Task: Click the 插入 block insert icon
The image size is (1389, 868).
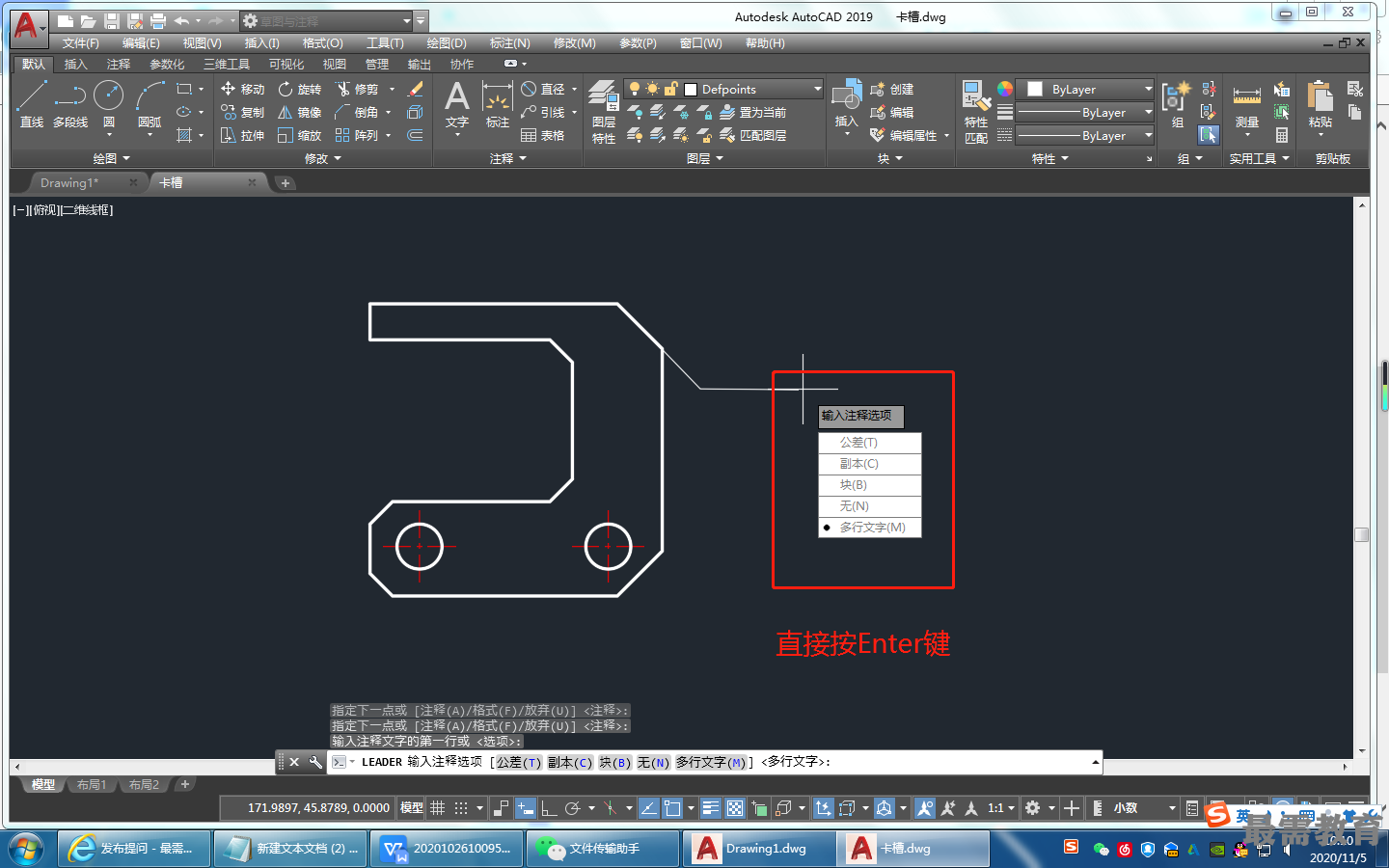Action: click(x=846, y=104)
